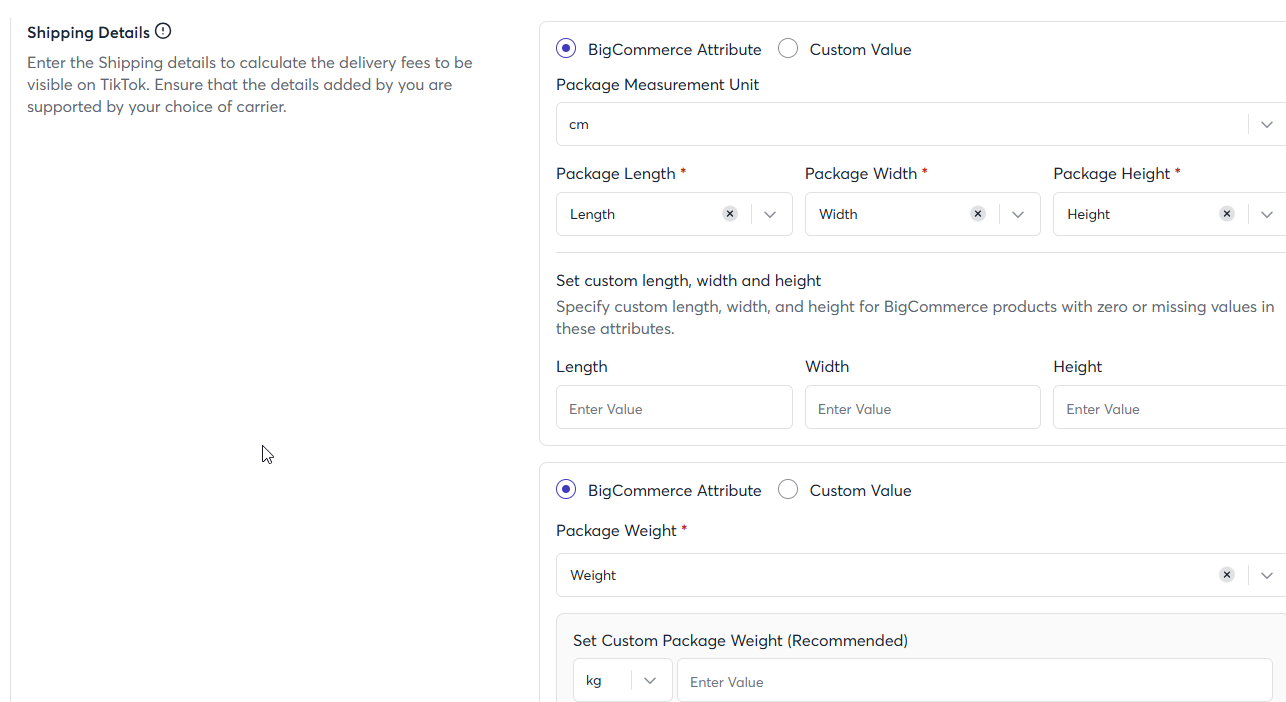Viewport: 1286px width, 702px height.
Task: Clear the Package Length selection
Action: point(730,214)
